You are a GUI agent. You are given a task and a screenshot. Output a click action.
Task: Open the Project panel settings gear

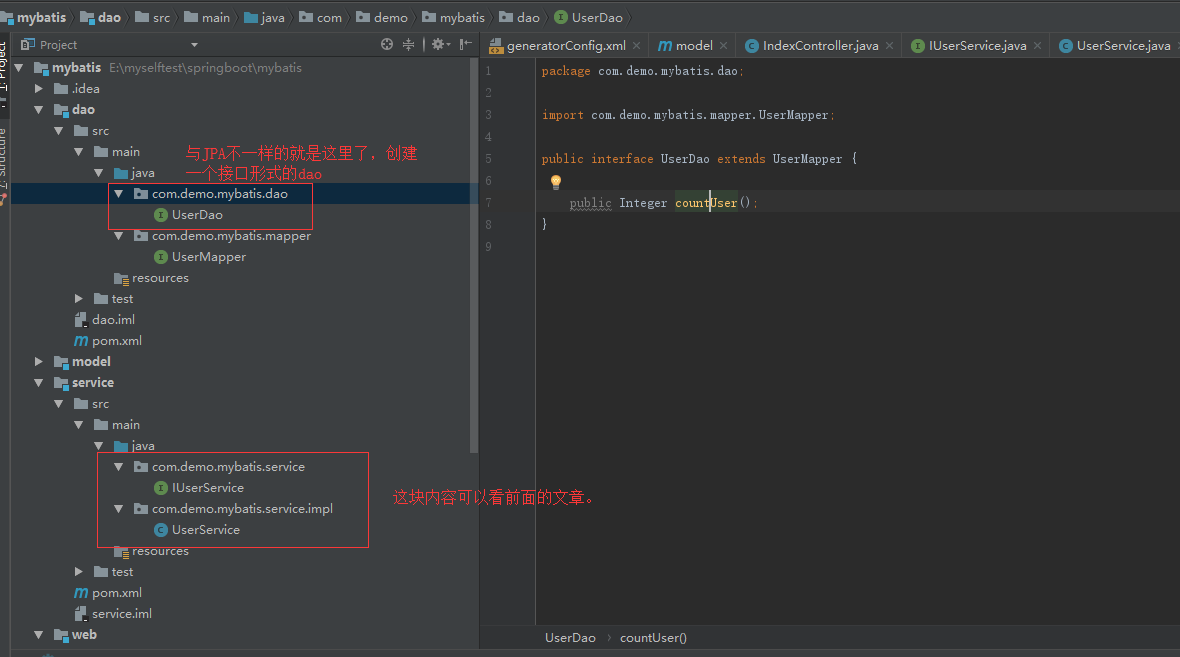tap(440, 44)
